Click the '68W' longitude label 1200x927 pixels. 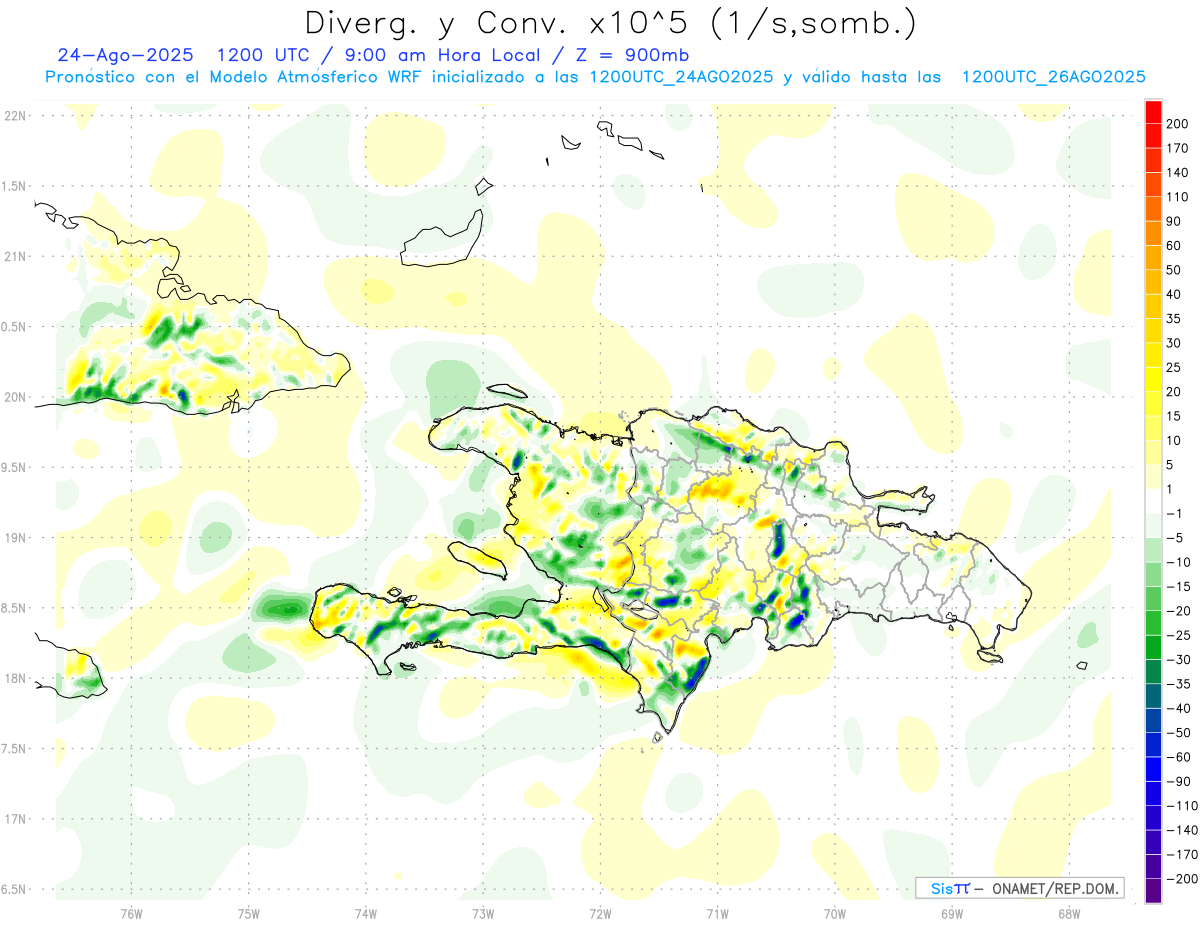point(1068,913)
